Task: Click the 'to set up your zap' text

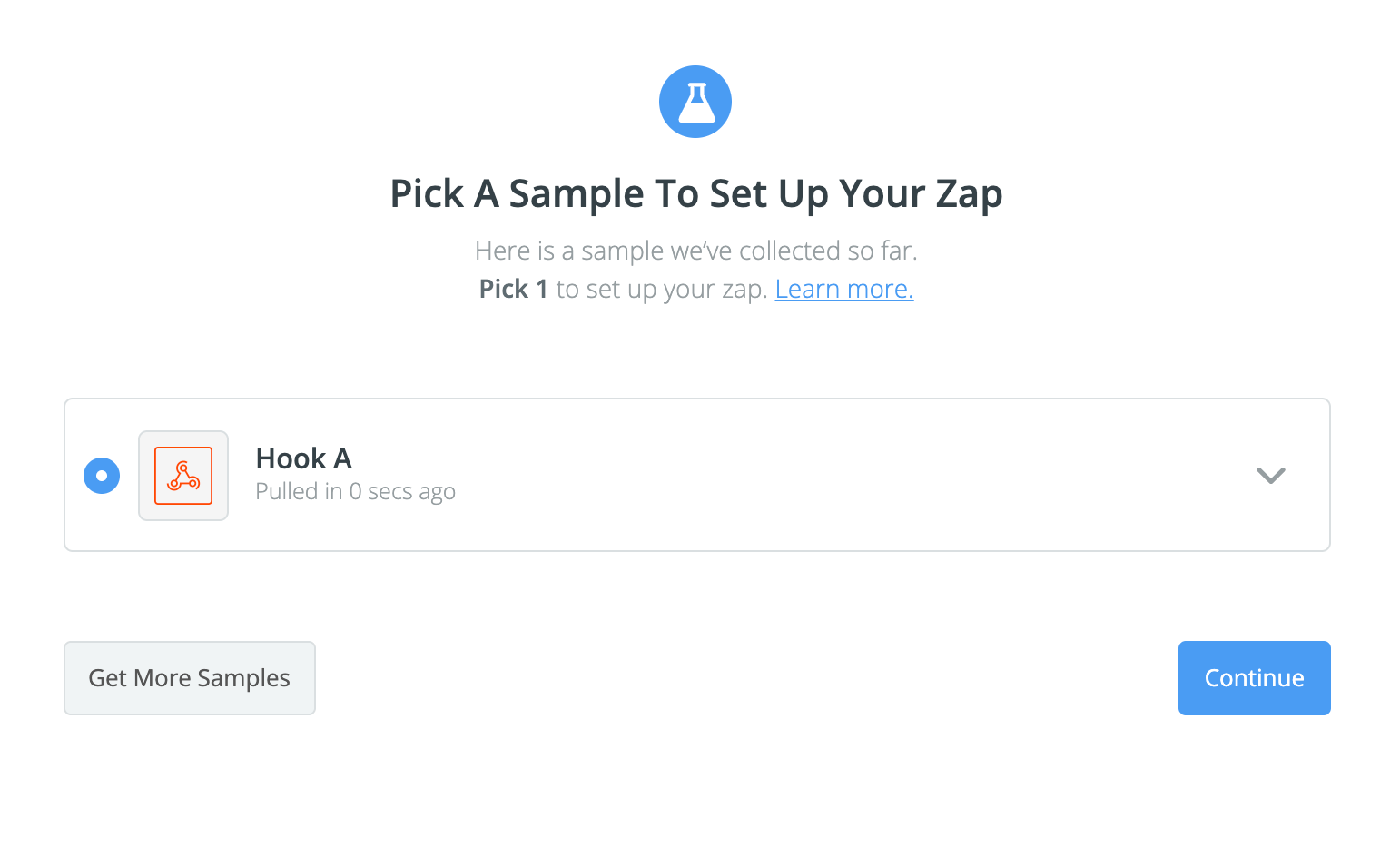Action: point(661,289)
